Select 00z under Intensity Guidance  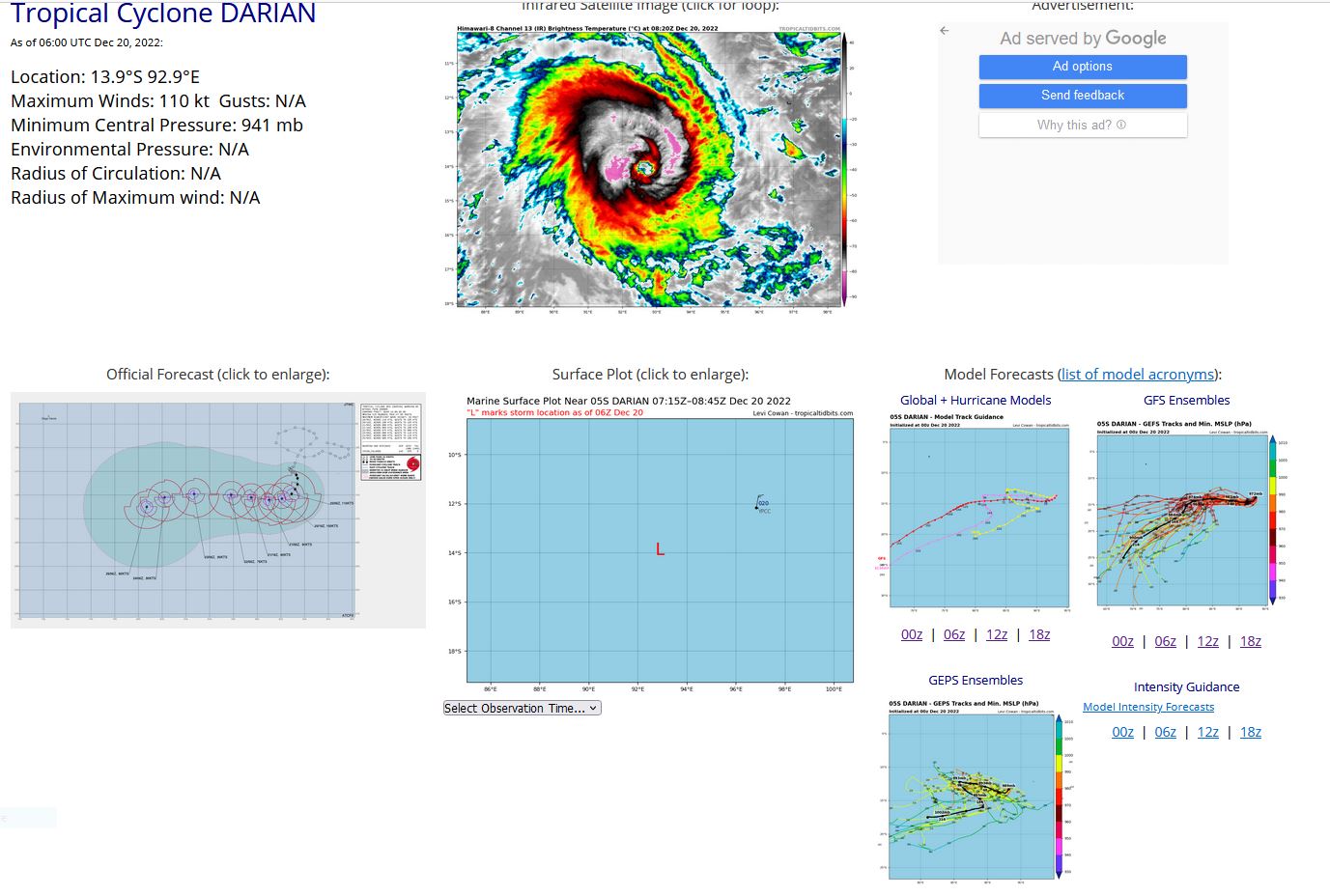coord(1122,732)
